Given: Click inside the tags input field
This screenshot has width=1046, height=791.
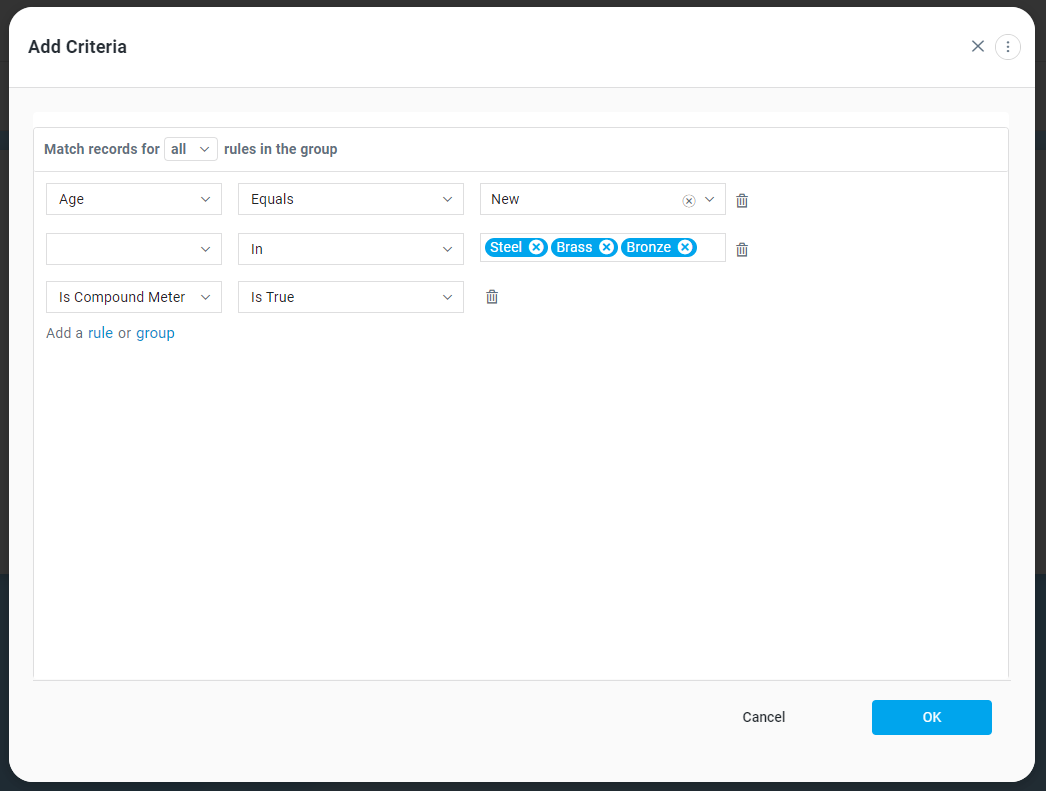Looking at the screenshot, I should point(710,248).
